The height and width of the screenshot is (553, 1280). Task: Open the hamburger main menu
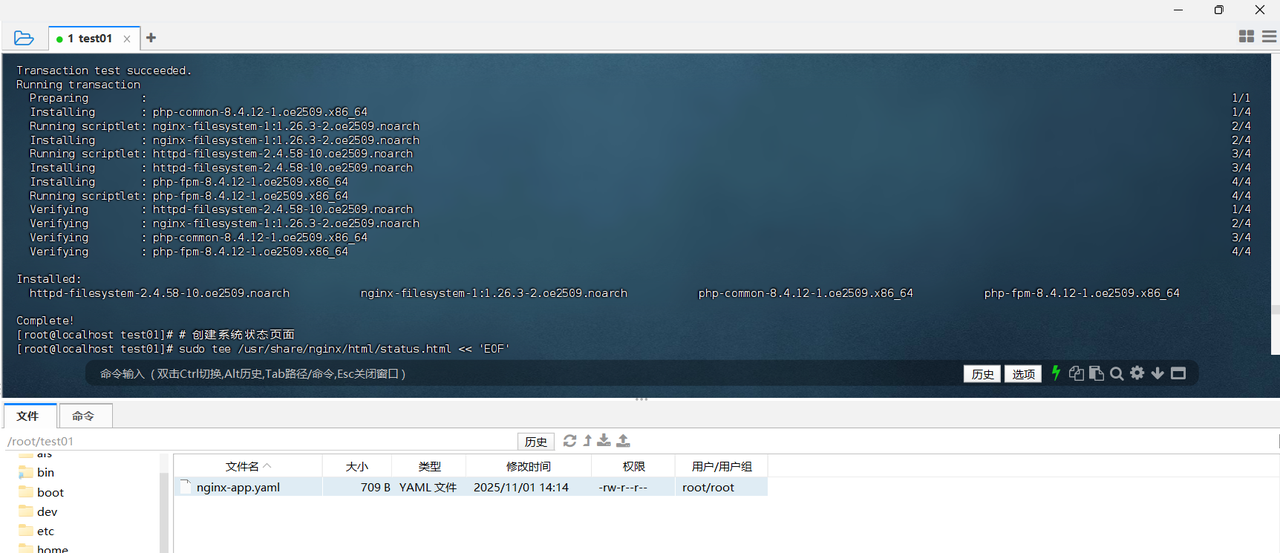(1268, 37)
